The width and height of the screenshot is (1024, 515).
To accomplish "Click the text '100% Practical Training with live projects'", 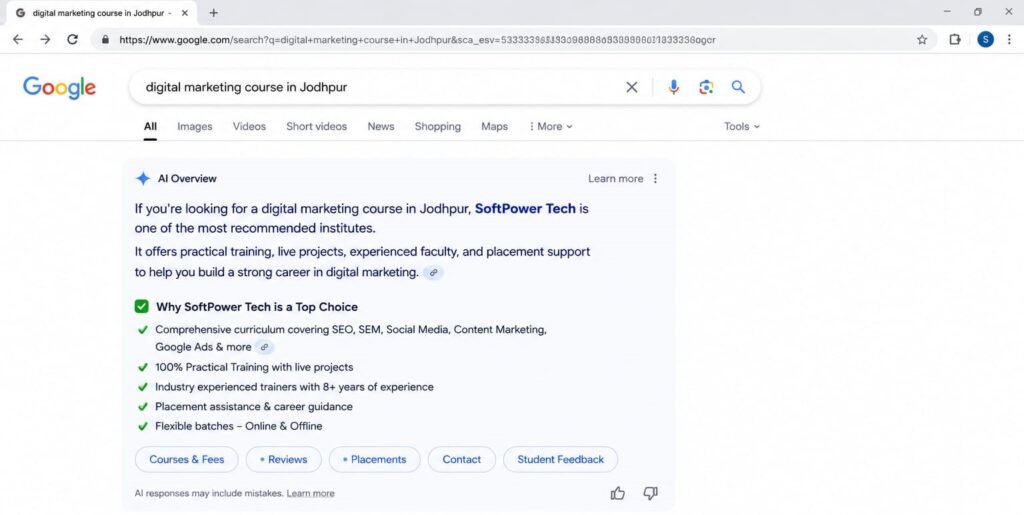I will [x=254, y=367].
